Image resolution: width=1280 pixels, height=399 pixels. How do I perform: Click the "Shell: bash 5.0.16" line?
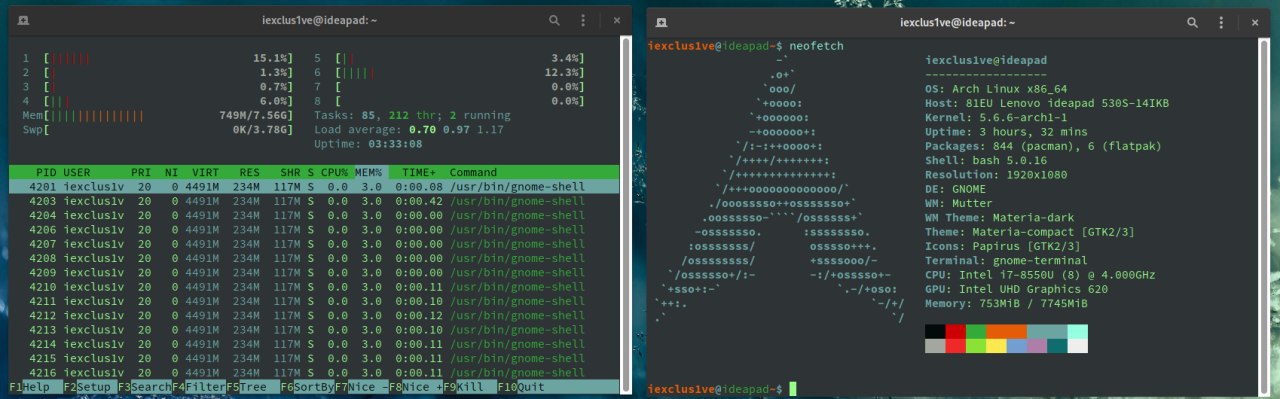coord(987,160)
